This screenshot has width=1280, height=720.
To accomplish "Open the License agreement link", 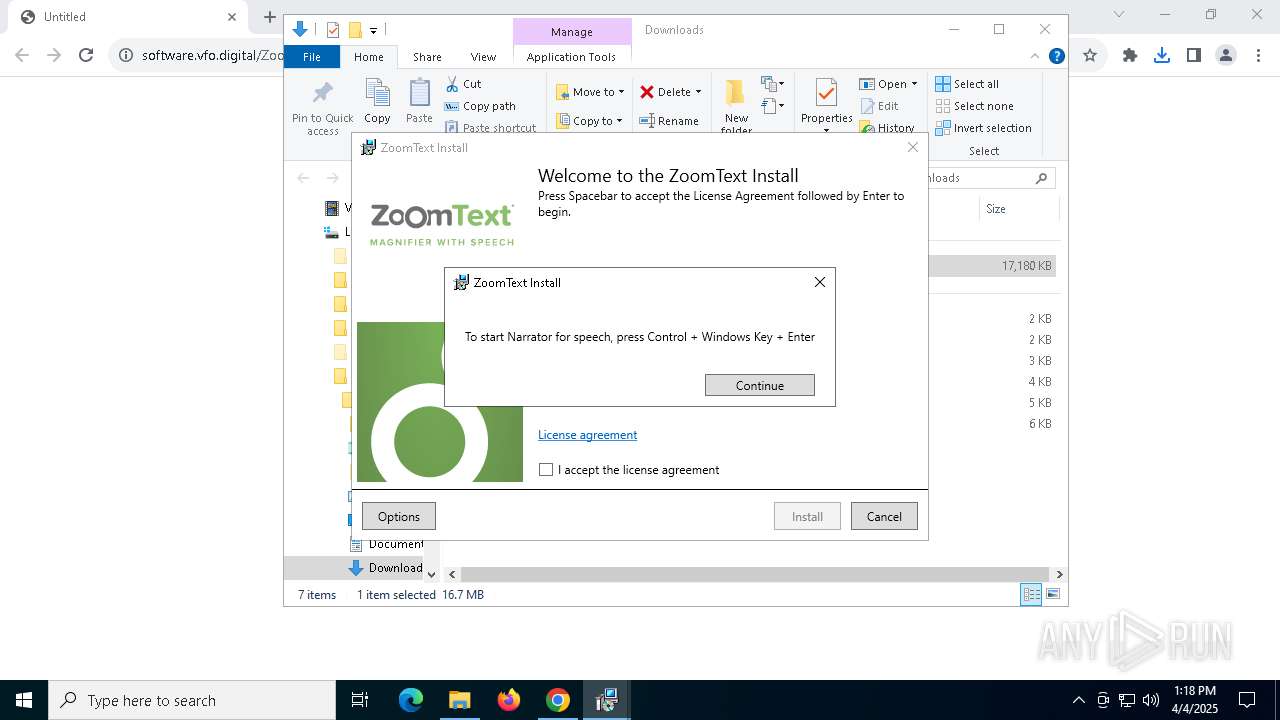I will (587, 435).
